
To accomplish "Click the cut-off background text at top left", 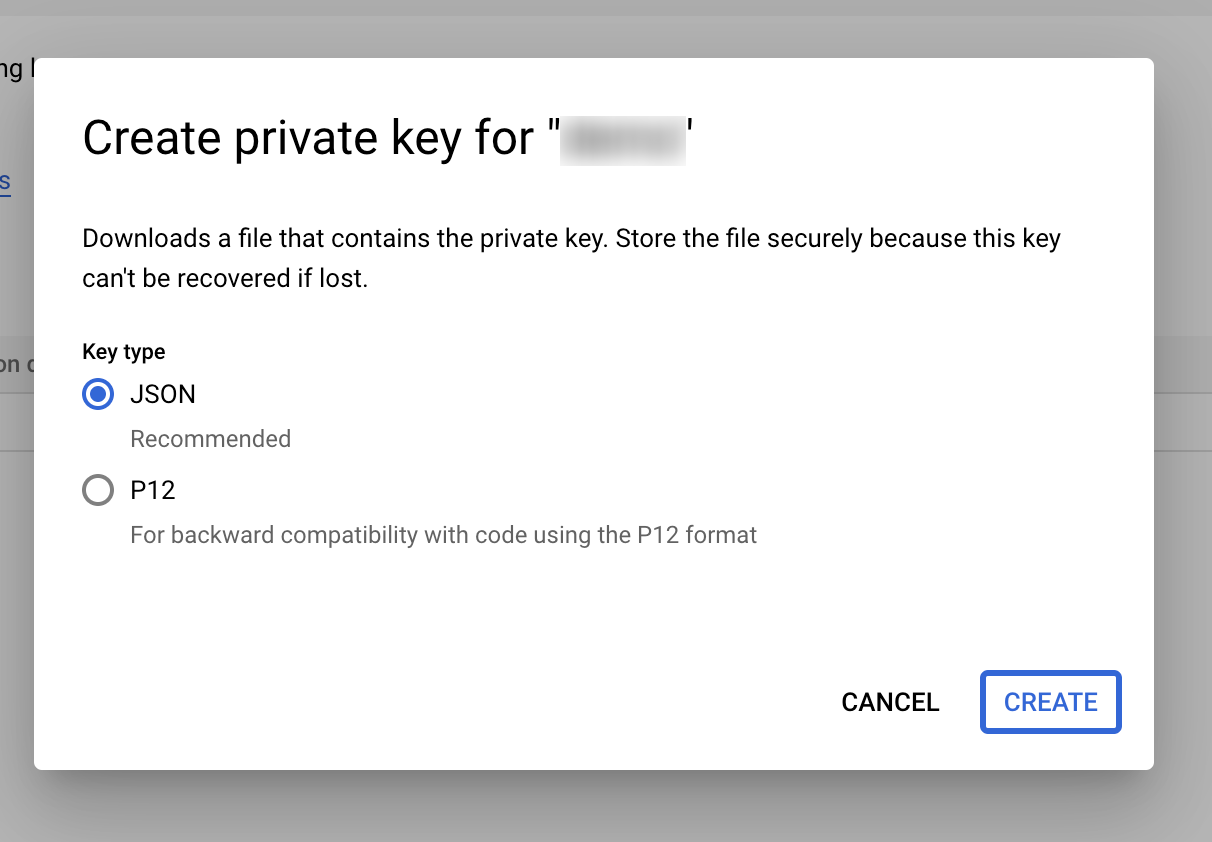I will [14, 68].
